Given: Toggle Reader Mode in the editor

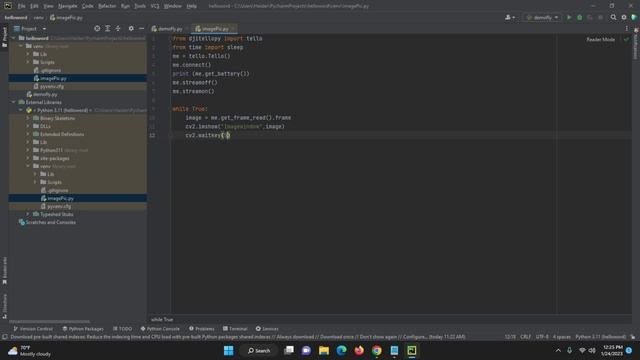Looking at the screenshot, I should (600, 40).
